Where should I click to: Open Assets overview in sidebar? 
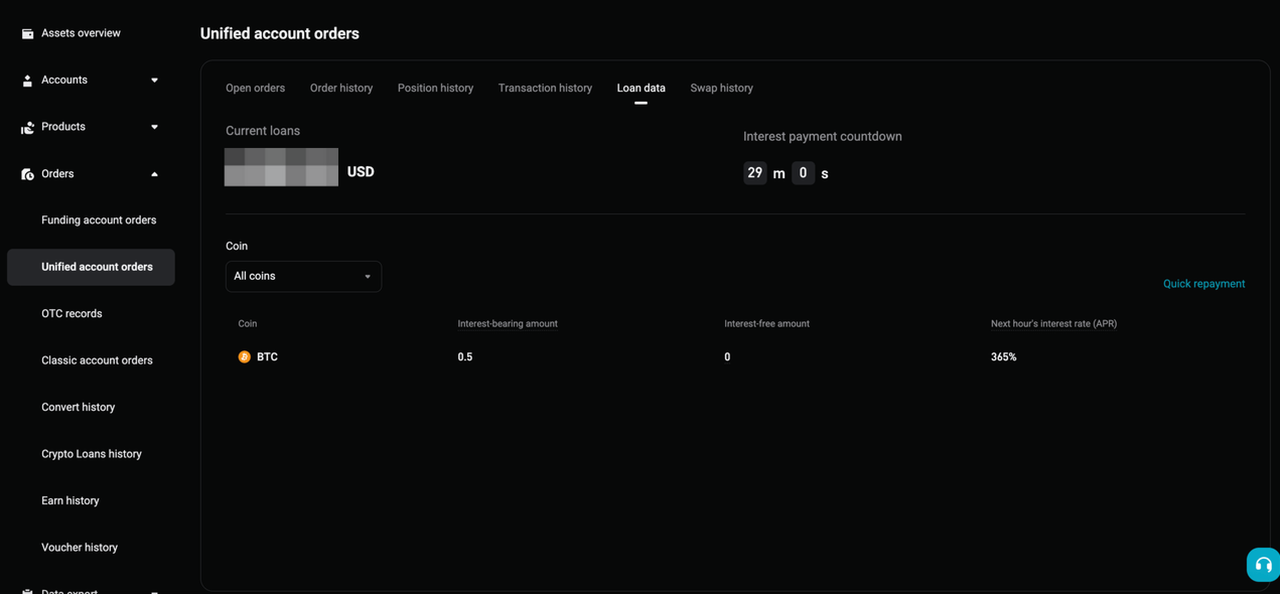point(81,33)
